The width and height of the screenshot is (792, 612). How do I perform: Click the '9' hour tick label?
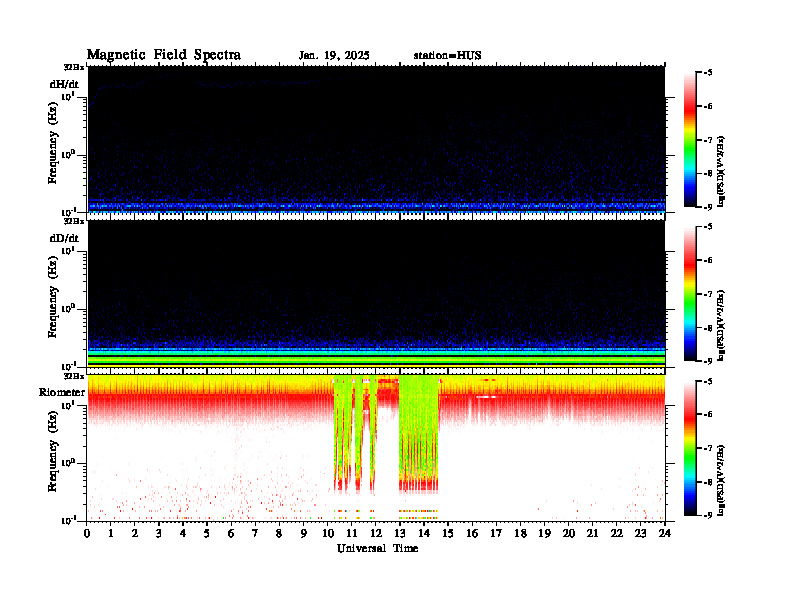(303, 533)
